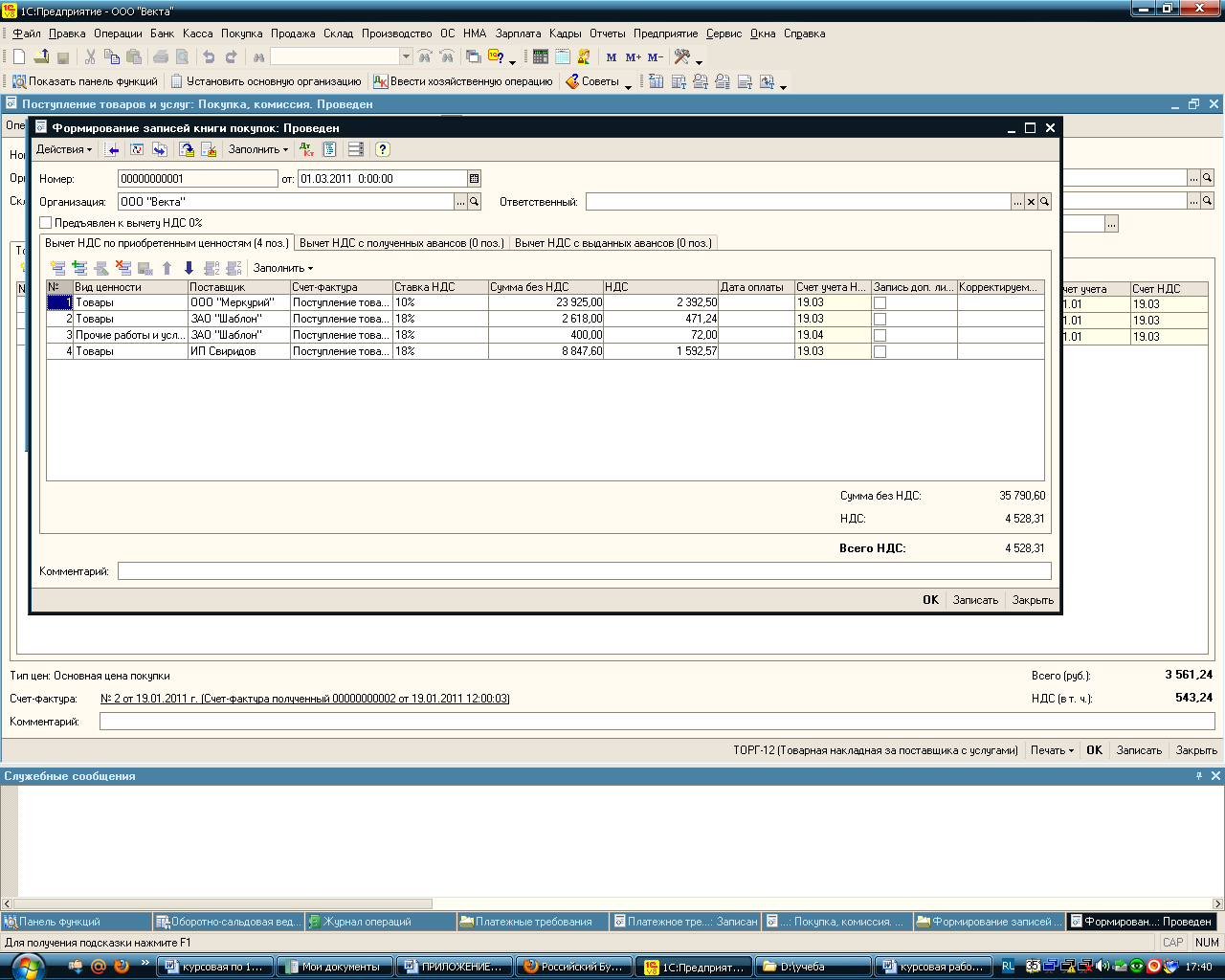Toggle 'Запись доп. листа' checkbox in row 2

pos(880,319)
